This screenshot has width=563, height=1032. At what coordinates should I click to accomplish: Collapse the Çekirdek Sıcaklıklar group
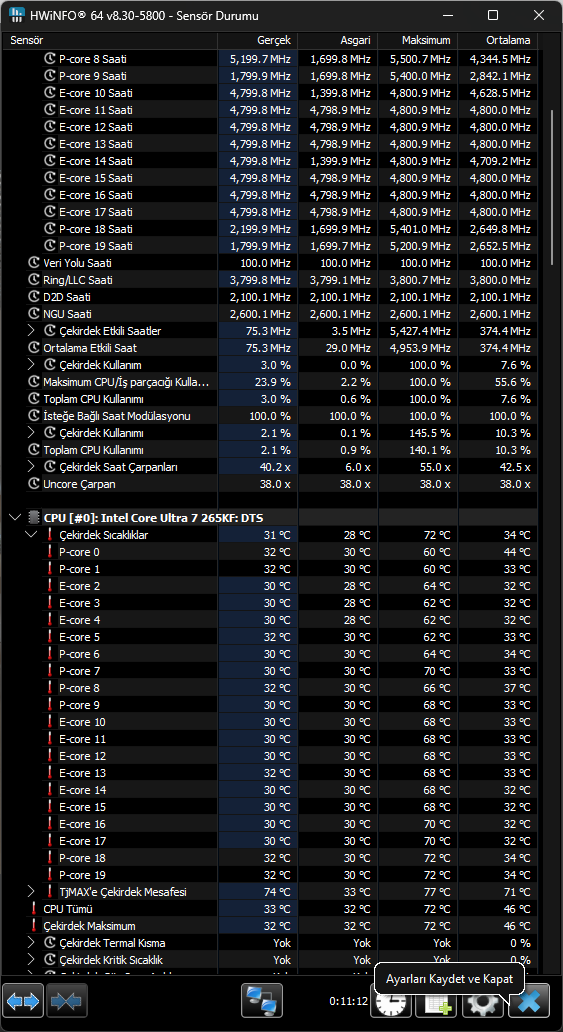[31, 535]
